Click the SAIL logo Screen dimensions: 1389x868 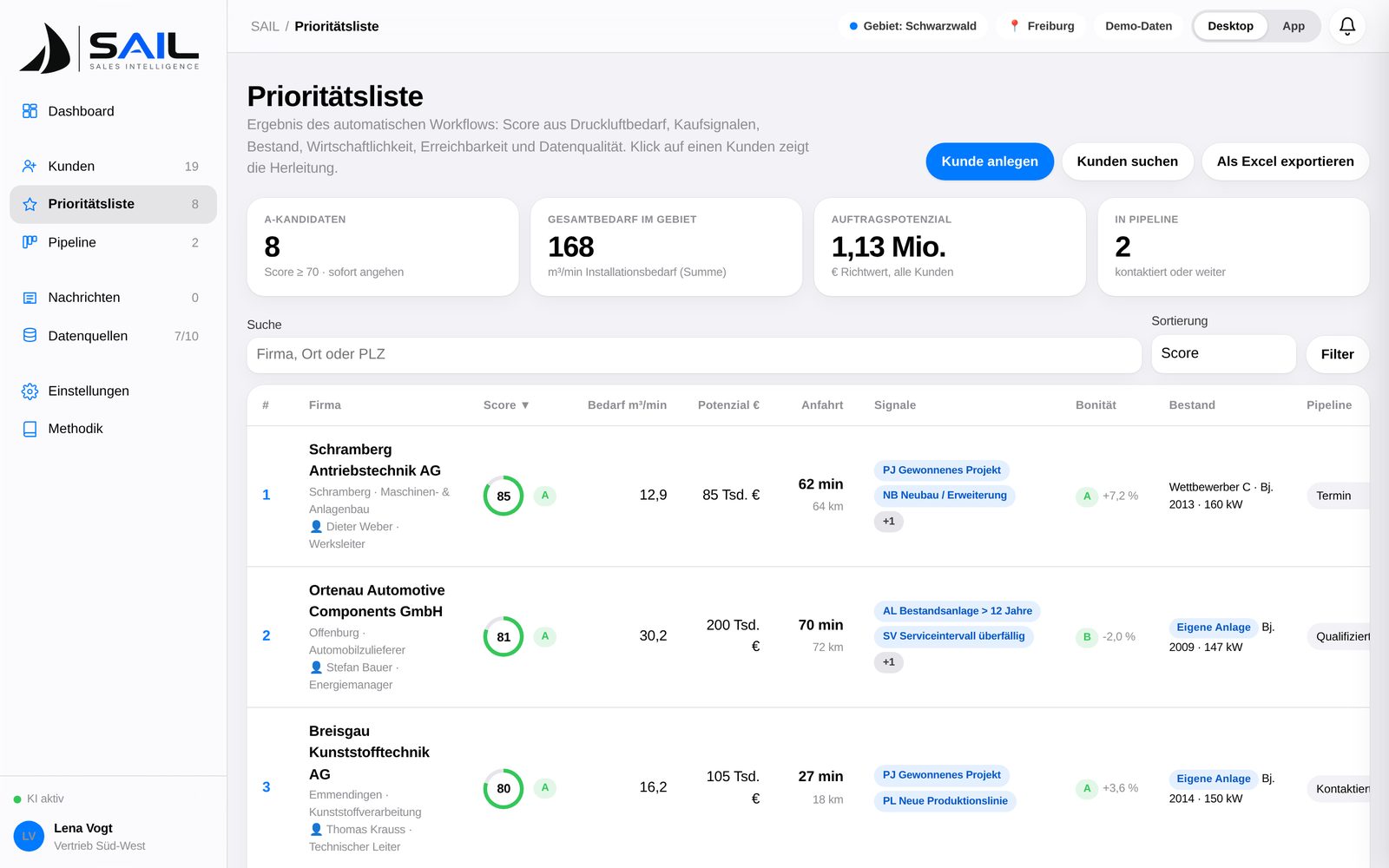point(109,49)
